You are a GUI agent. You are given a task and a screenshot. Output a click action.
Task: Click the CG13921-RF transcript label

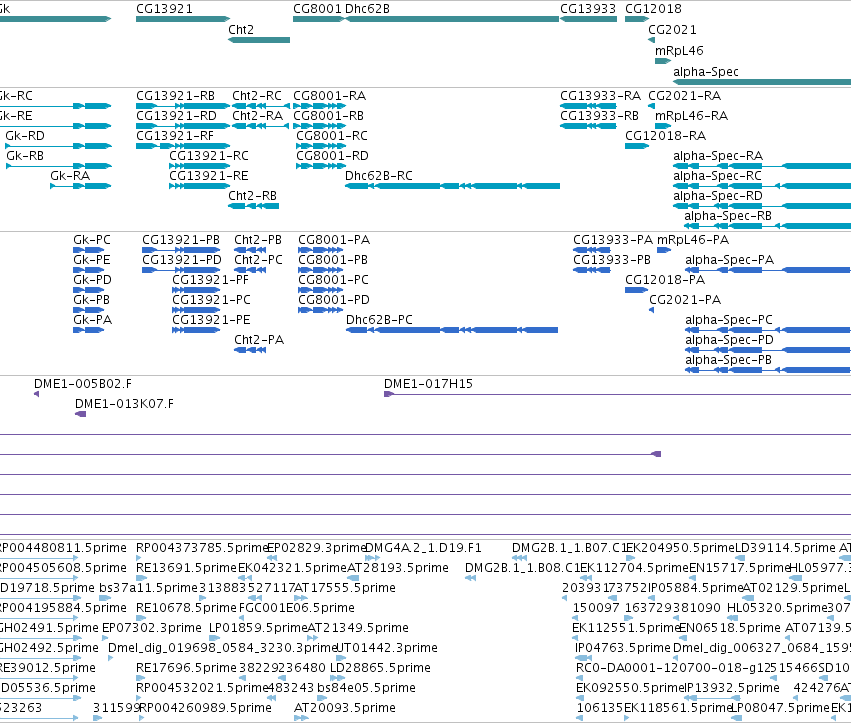point(175,136)
